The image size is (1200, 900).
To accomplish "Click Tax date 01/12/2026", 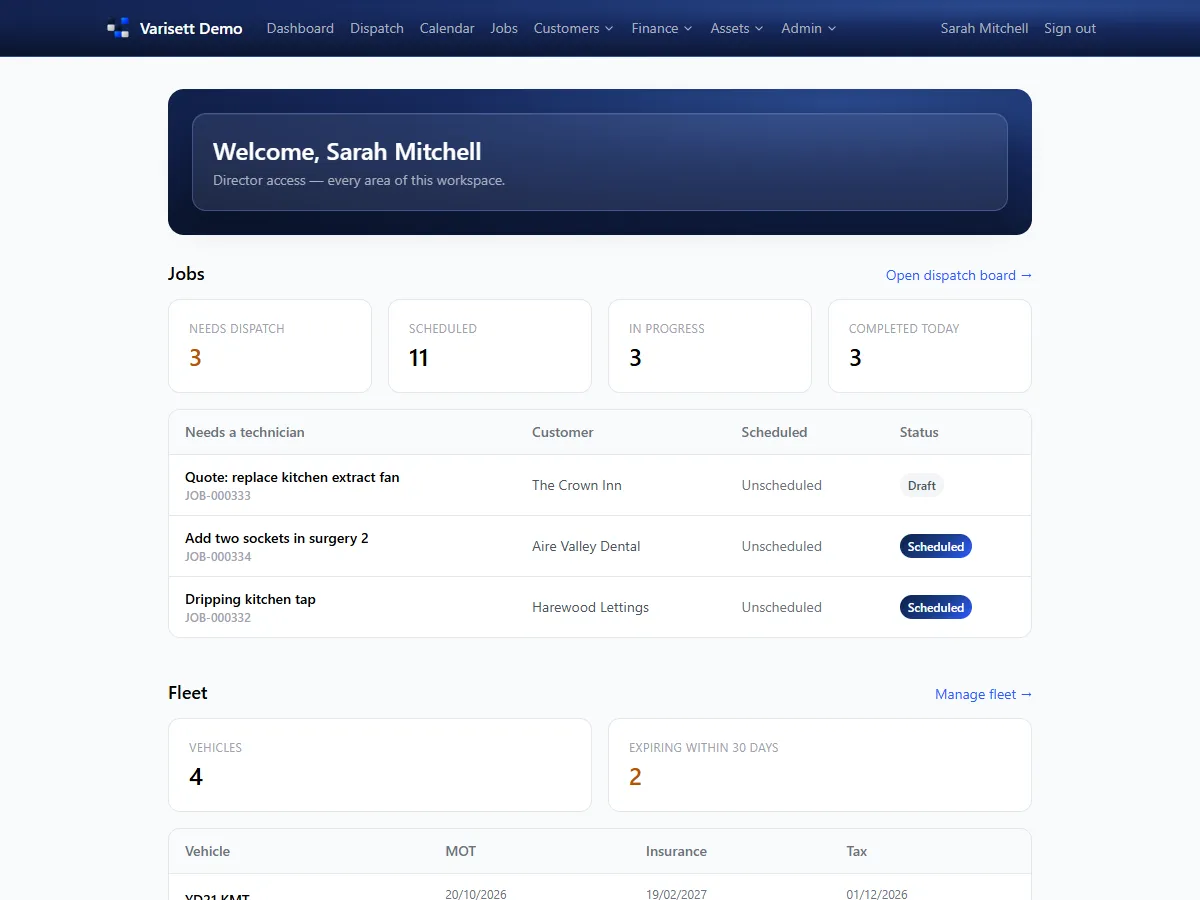I will tap(877, 894).
